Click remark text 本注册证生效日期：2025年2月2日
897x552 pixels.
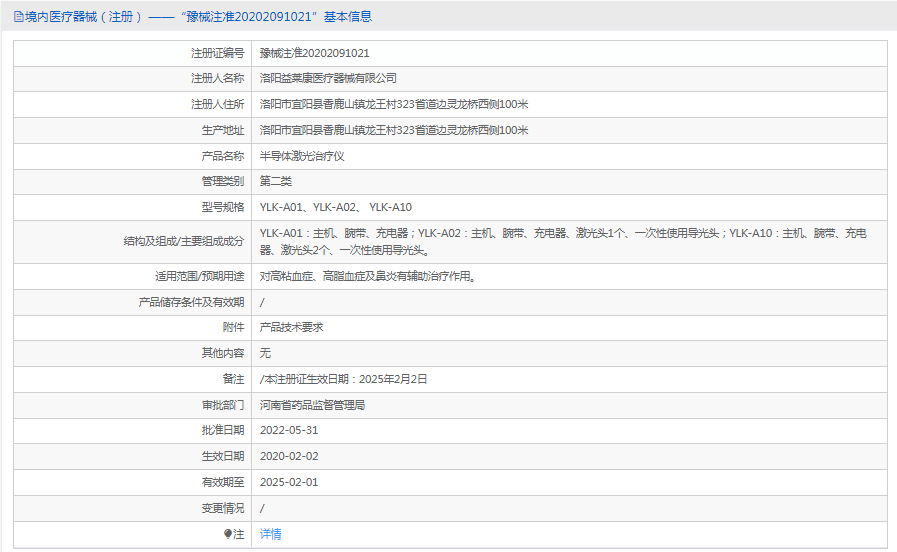pos(346,379)
